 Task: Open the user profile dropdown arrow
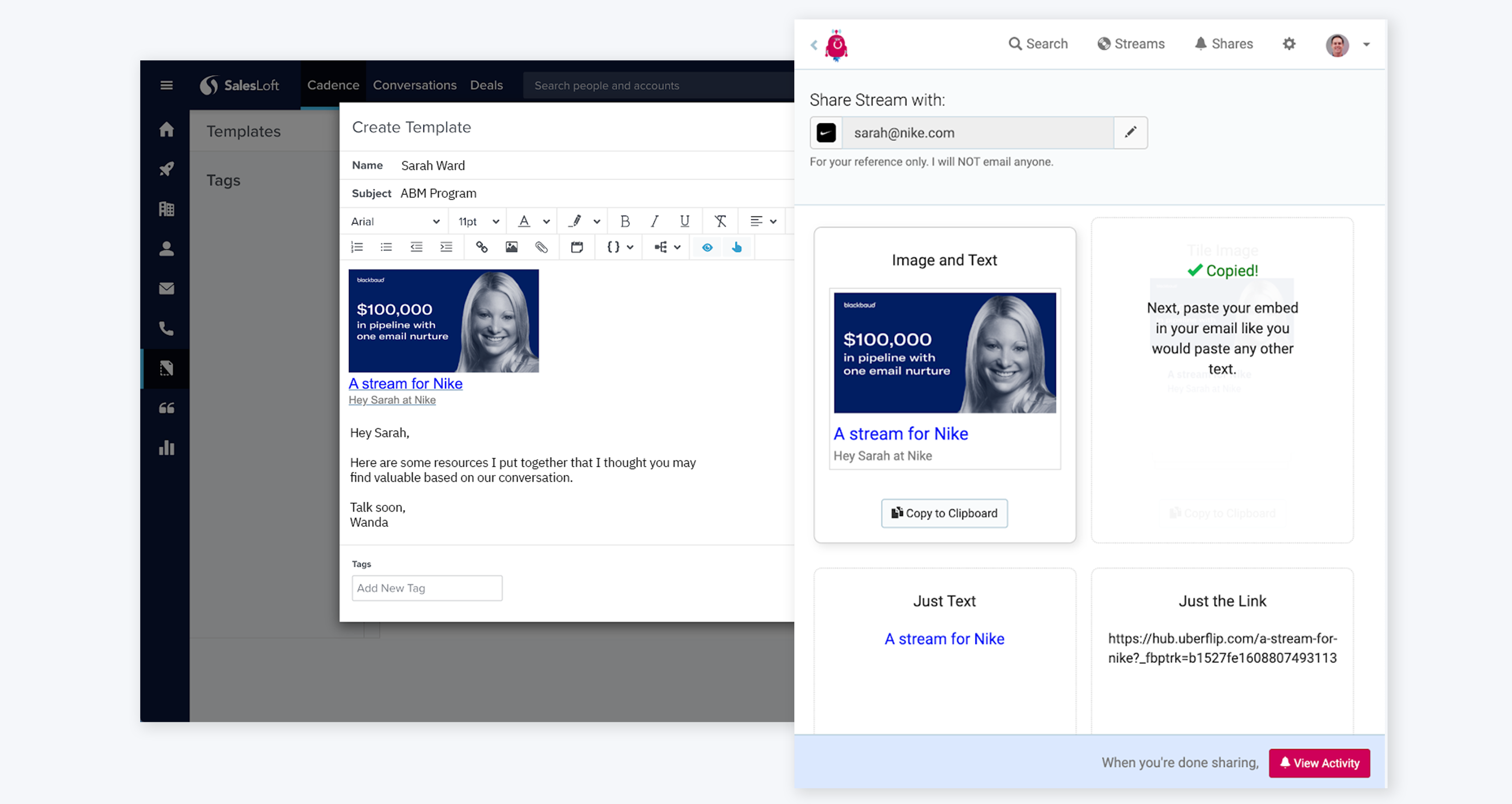[x=1367, y=45]
